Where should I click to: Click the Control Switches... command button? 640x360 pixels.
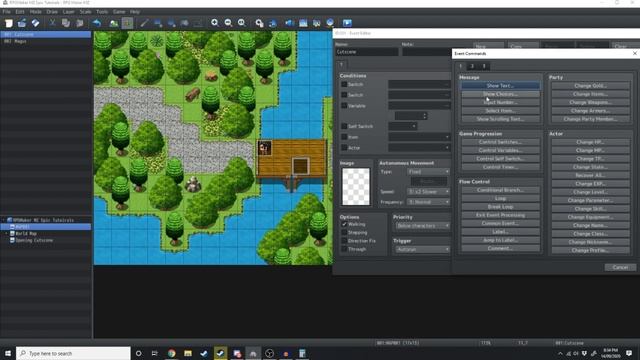click(500, 142)
